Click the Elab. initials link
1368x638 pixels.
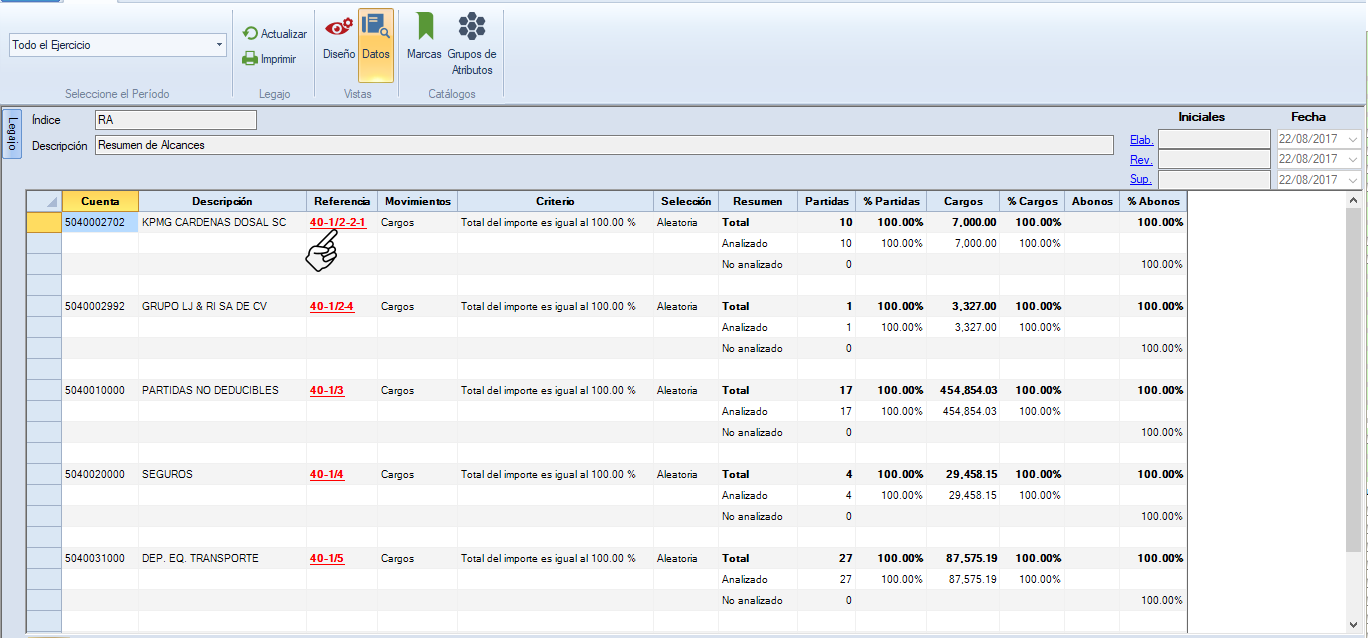pyautogui.click(x=1140, y=140)
